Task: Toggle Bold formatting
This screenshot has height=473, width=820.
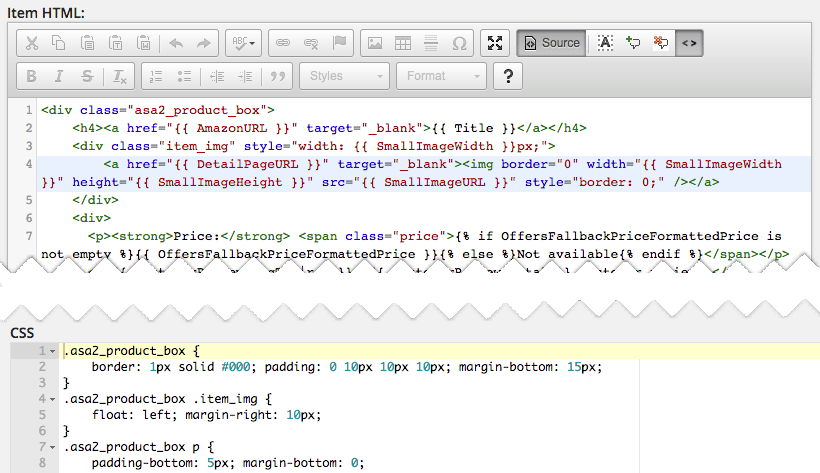Action: point(32,76)
